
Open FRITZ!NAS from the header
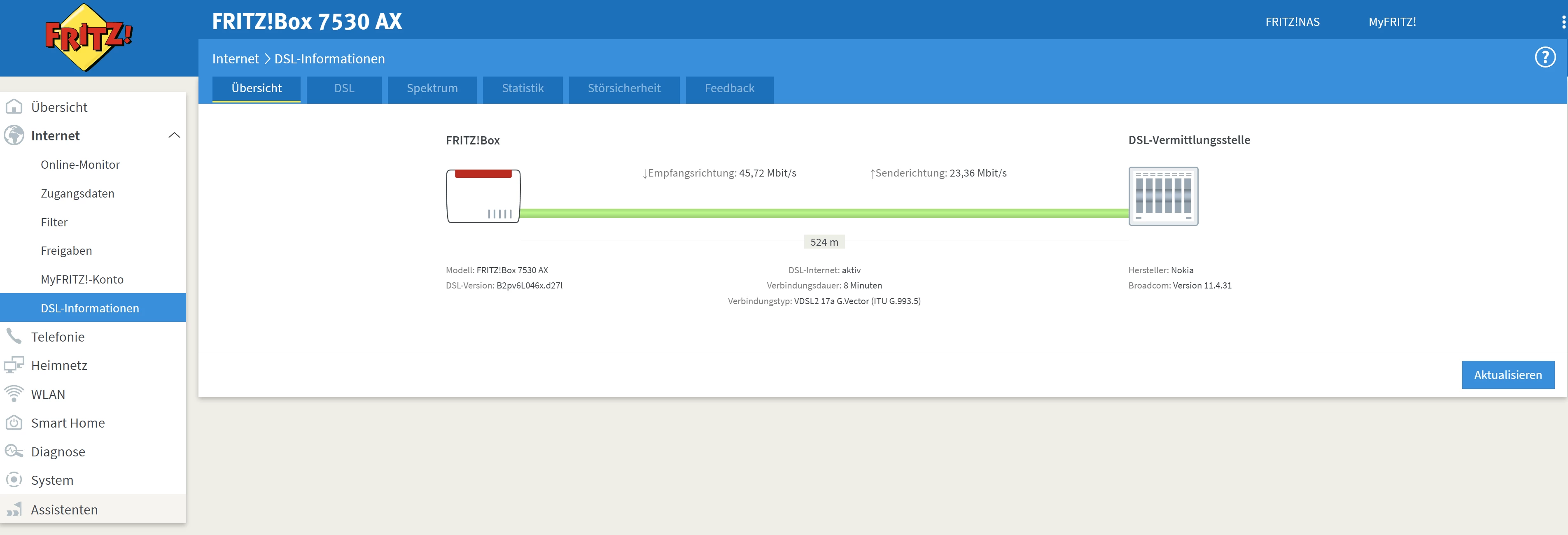(1292, 22)
